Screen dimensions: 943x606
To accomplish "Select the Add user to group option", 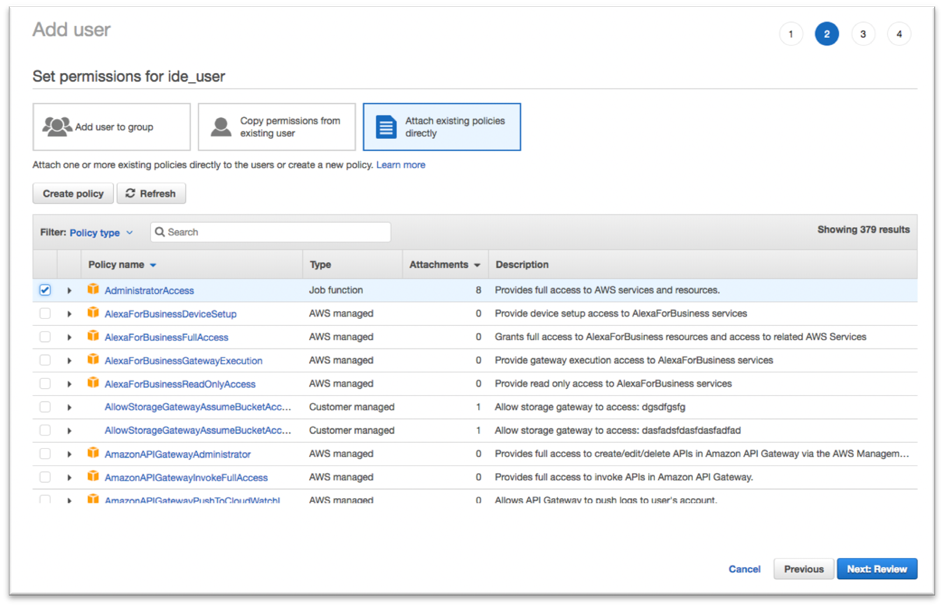I will (x=112, y=127).
